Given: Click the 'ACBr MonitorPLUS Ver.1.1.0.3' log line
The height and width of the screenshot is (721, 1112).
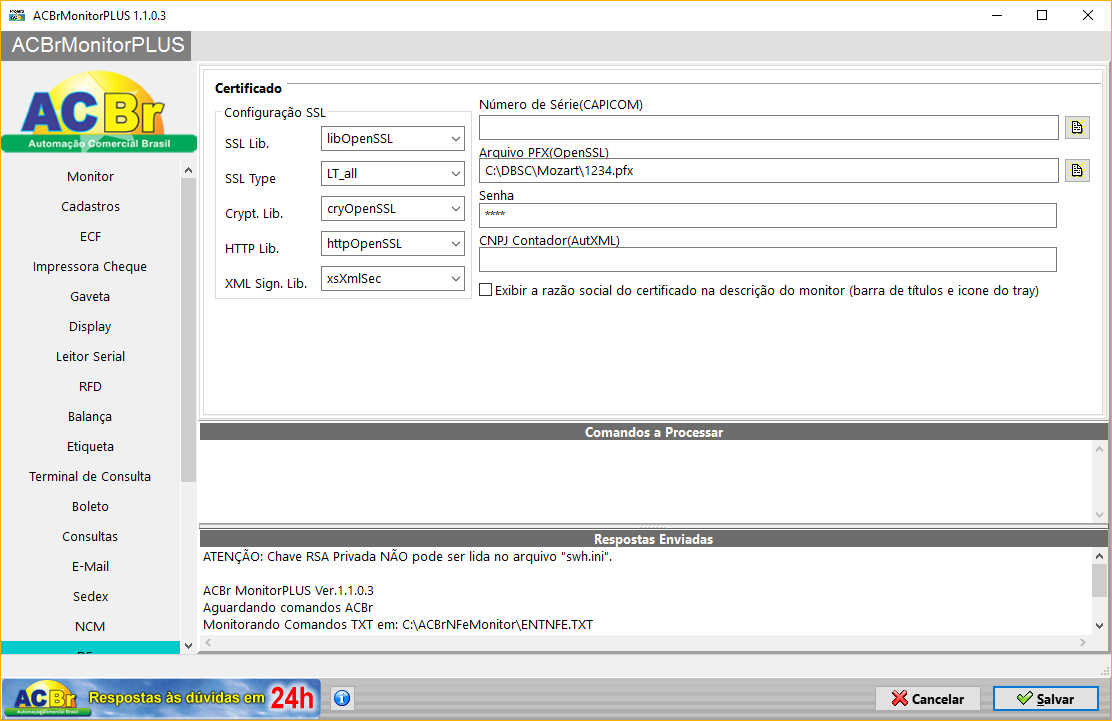Looking at the screenshot, I should (288, 591).
